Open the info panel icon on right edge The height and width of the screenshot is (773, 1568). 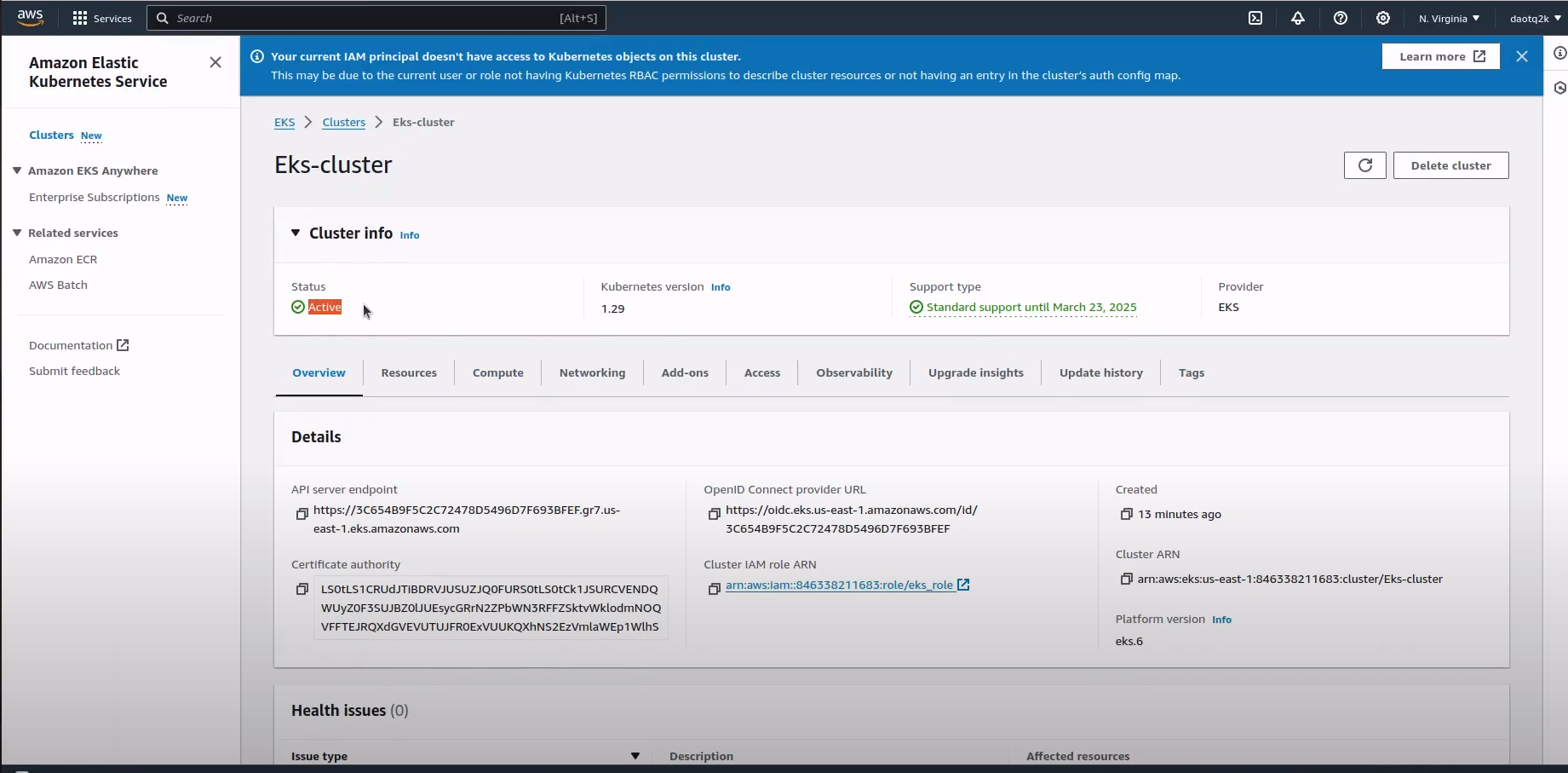coord(1559,53)
